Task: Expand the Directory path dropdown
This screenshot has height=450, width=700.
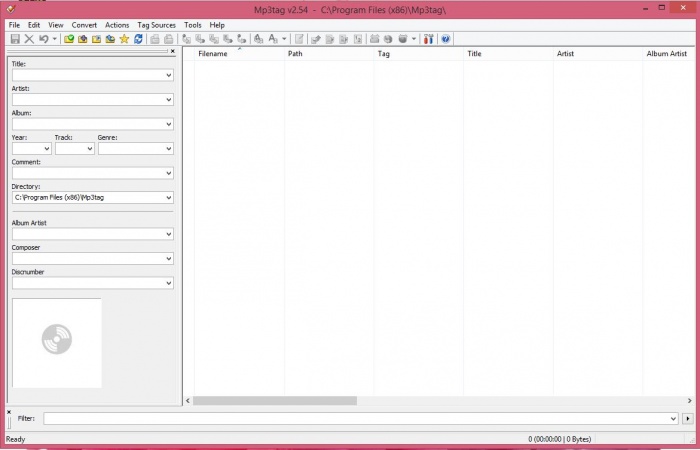Action: tap(168, 198)
